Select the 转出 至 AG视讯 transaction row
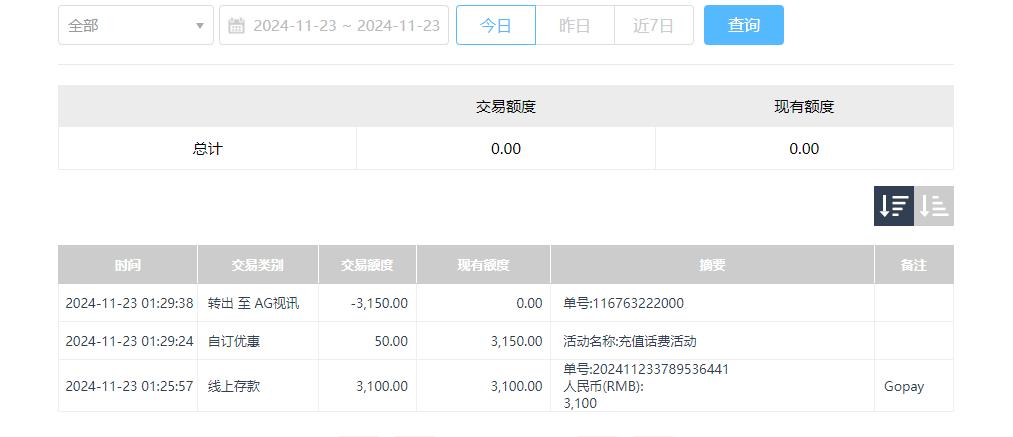The height and width of the screenshot is (437, 1013). pos(253,303)
